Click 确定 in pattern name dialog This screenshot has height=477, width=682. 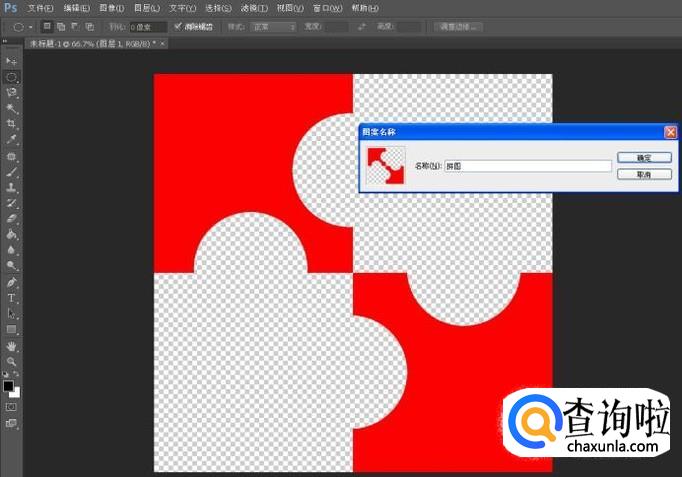643,157
